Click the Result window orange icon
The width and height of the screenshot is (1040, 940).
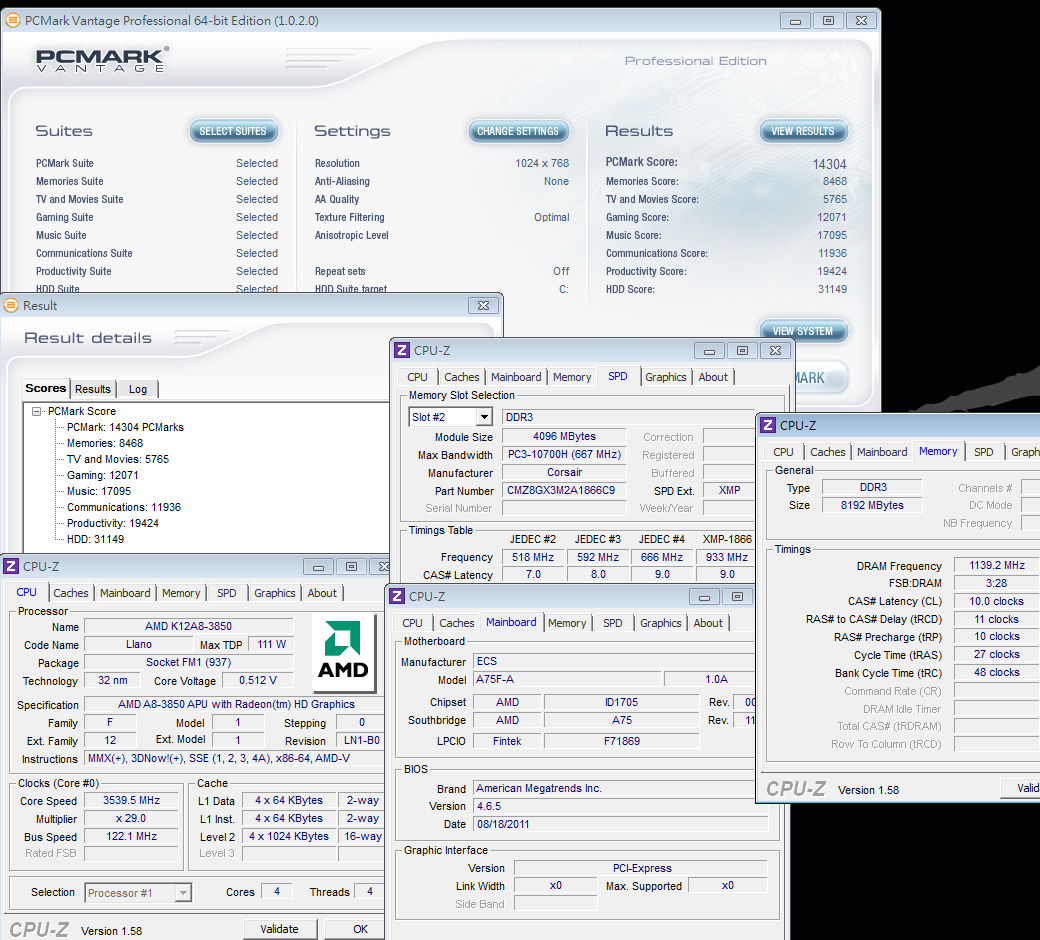pos(11,306)
